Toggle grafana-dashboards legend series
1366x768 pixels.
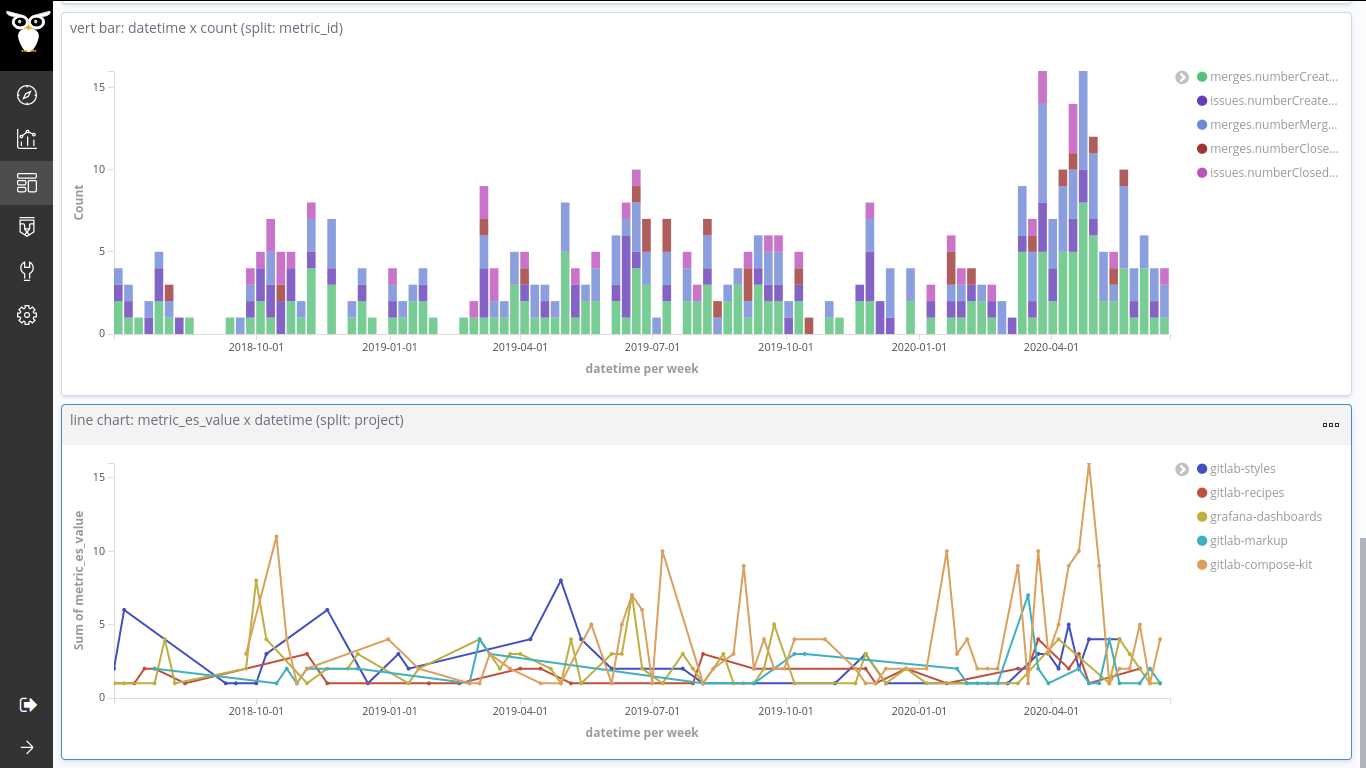coord(1259,517)
